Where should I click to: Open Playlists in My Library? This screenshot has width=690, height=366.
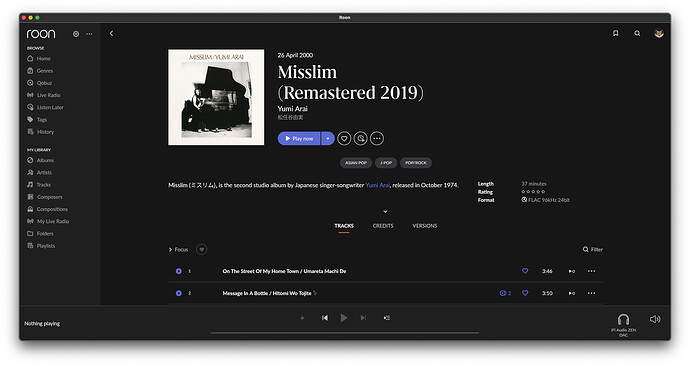(x=41, y=246)
